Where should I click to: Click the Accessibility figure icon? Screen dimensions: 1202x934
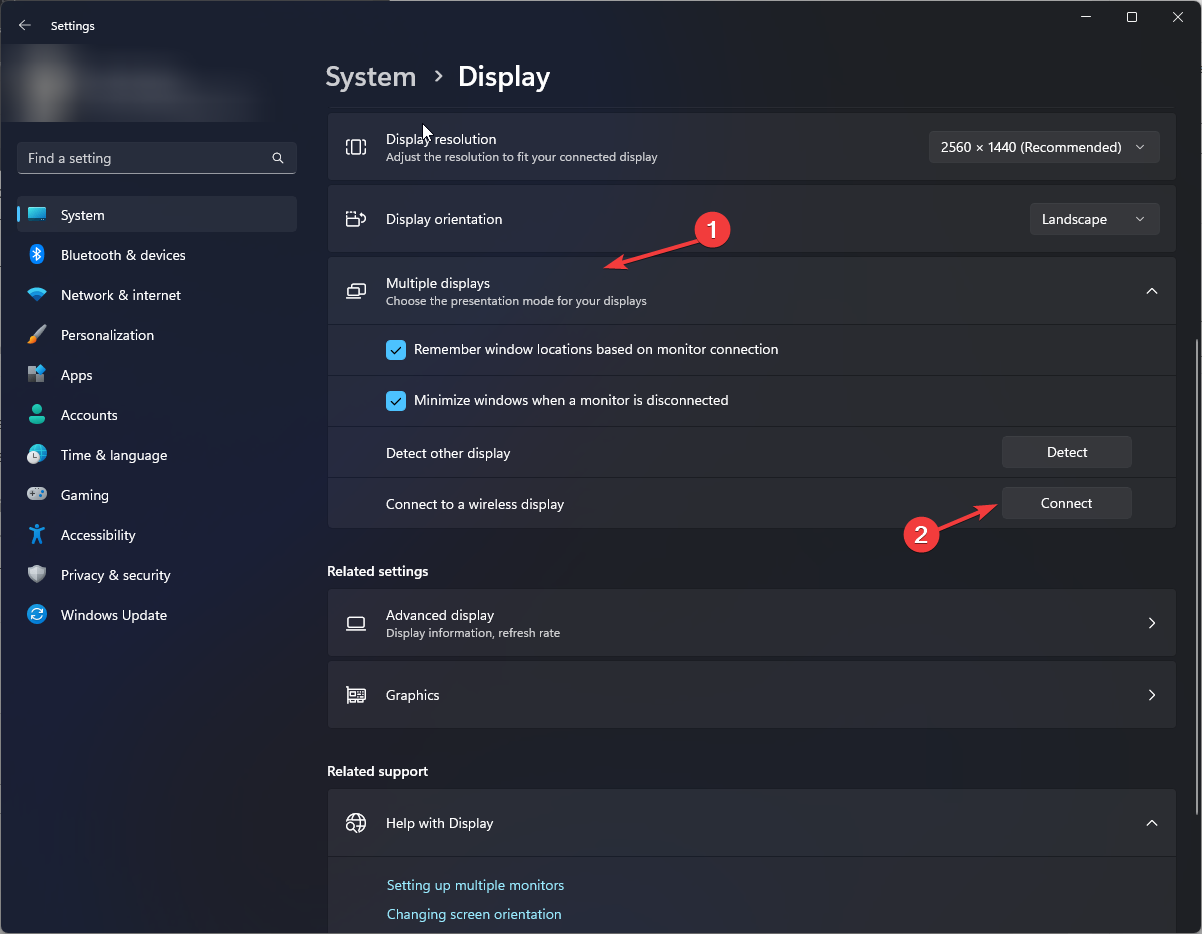37,535
